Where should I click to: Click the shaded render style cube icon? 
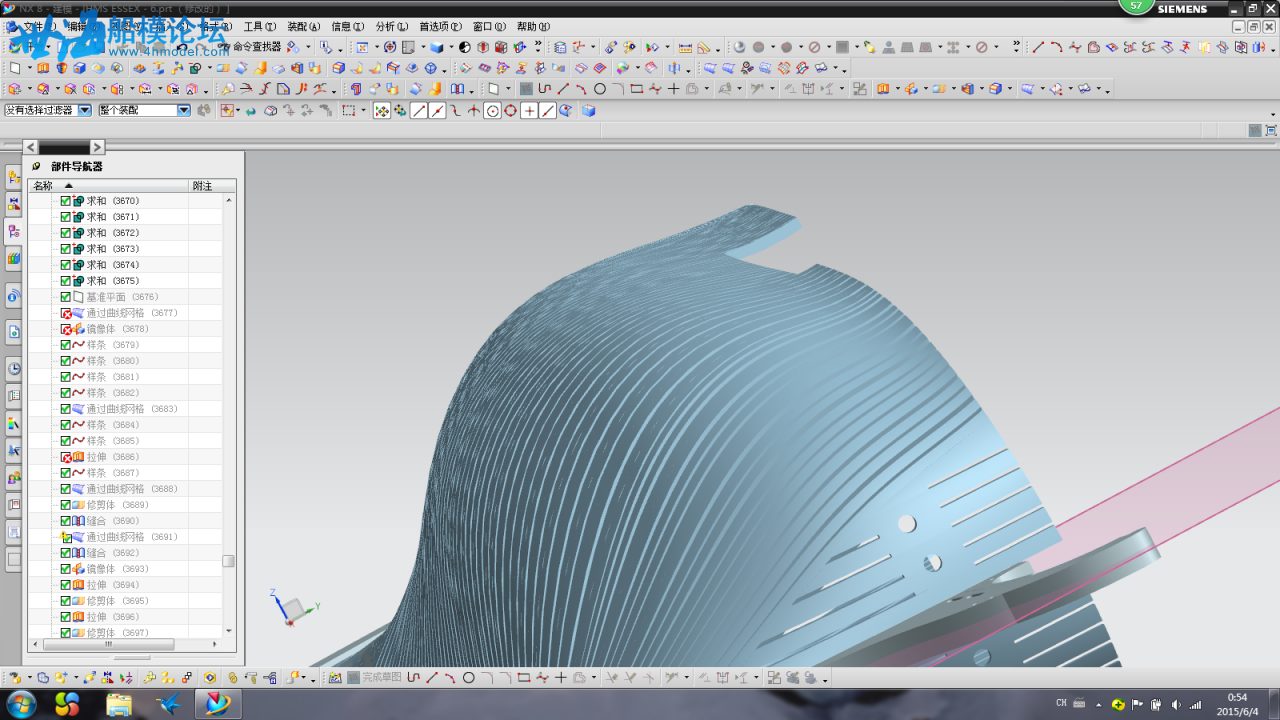pos(437,47)
